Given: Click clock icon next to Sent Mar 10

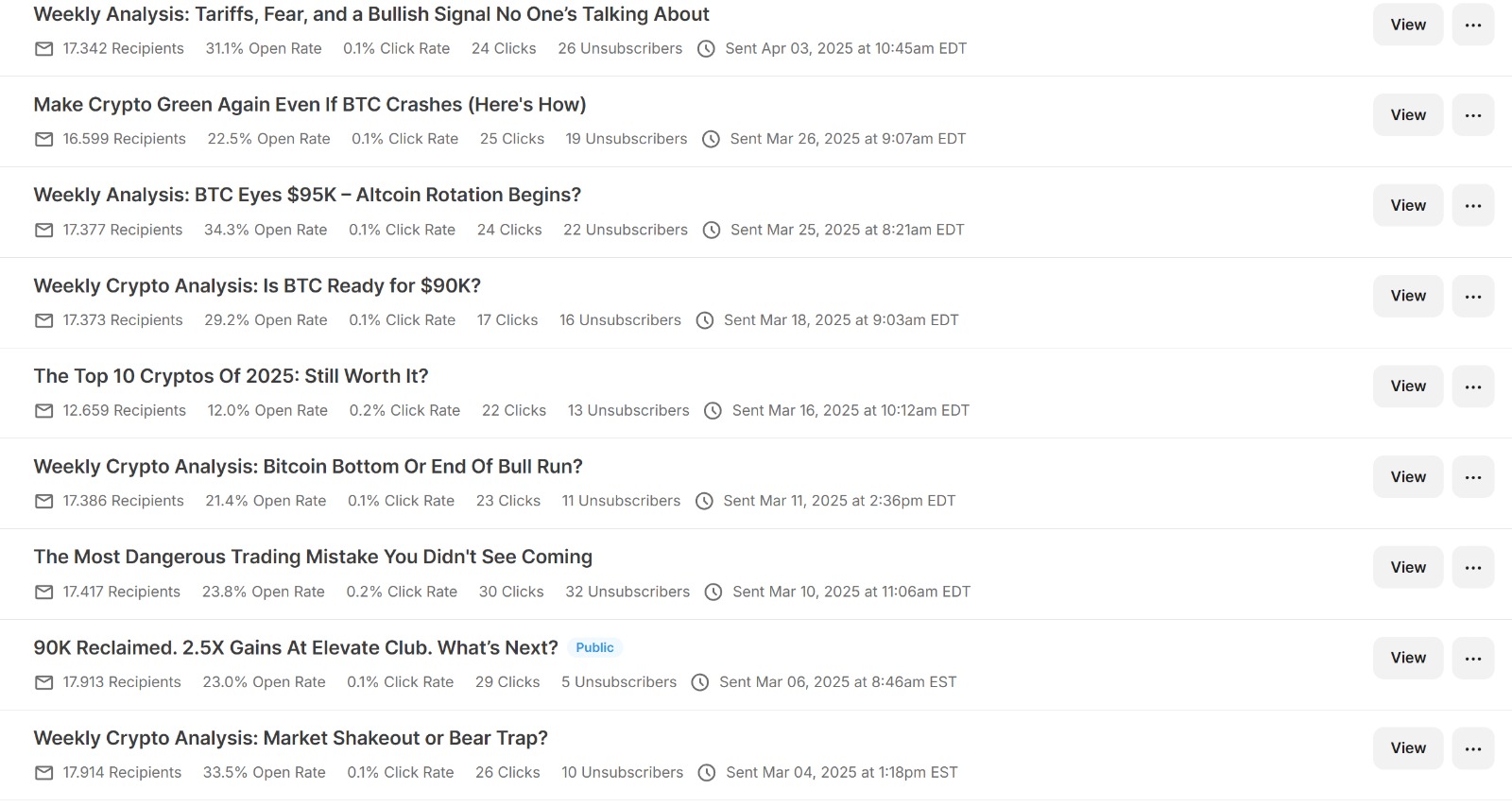Looking at the screenshot, I should (x=713, y=592).
